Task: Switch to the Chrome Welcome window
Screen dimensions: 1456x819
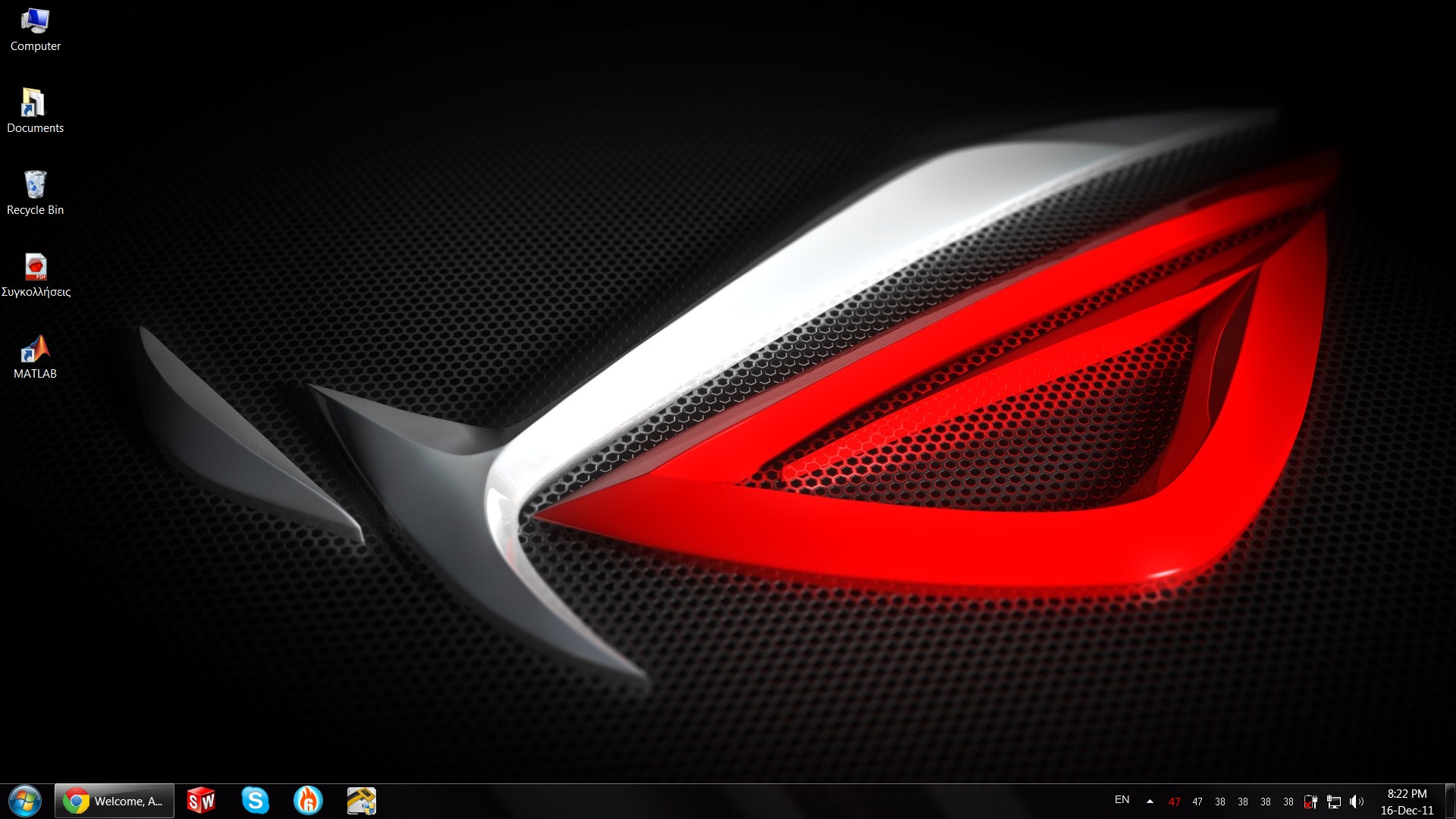Action: [x=115, y=801]
